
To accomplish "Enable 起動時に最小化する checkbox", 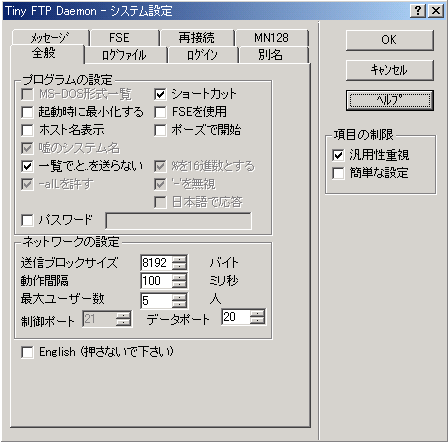I will (27, 112).
